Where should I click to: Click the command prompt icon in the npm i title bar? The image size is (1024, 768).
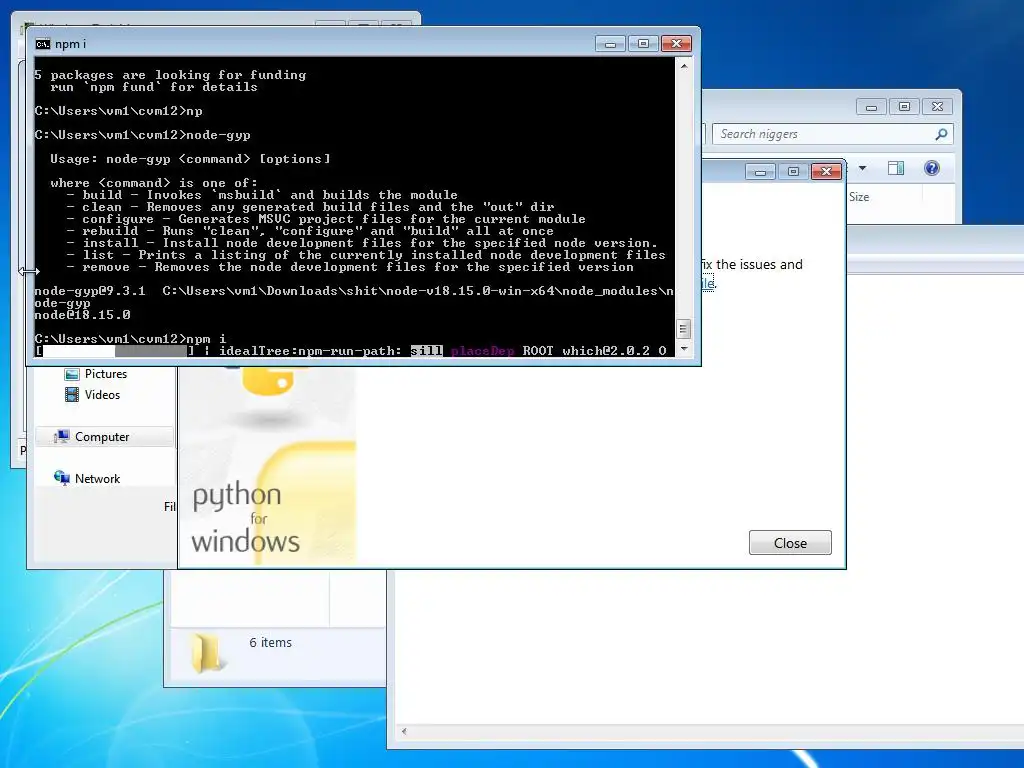coord(43,44)
